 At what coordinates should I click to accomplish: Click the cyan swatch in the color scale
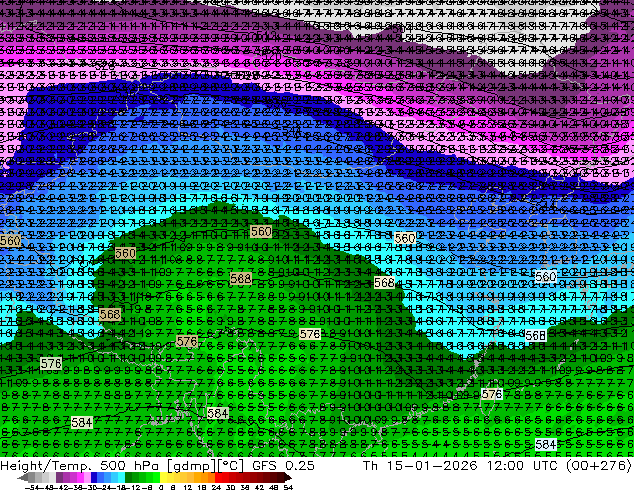122,478
